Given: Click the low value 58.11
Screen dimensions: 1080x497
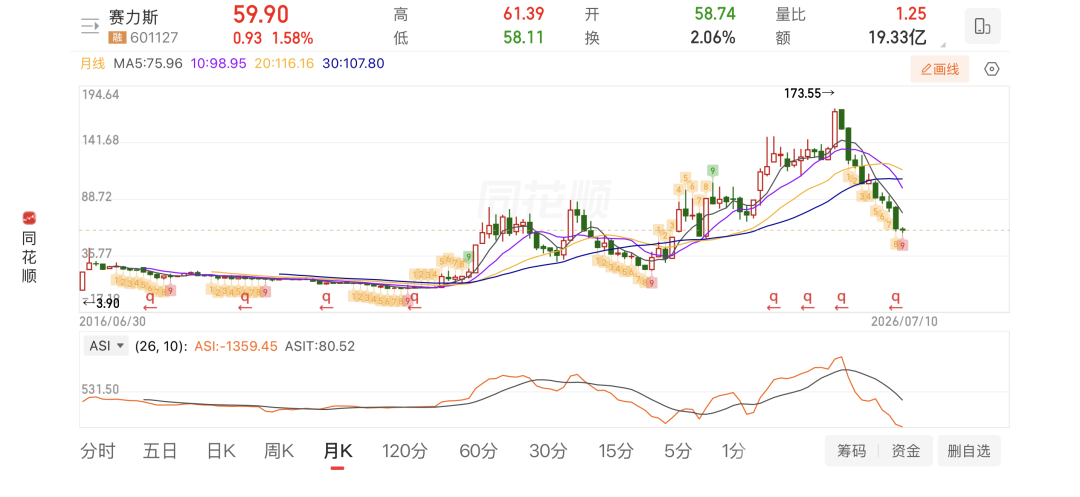Looking at the screenshot, I should 523,37.
